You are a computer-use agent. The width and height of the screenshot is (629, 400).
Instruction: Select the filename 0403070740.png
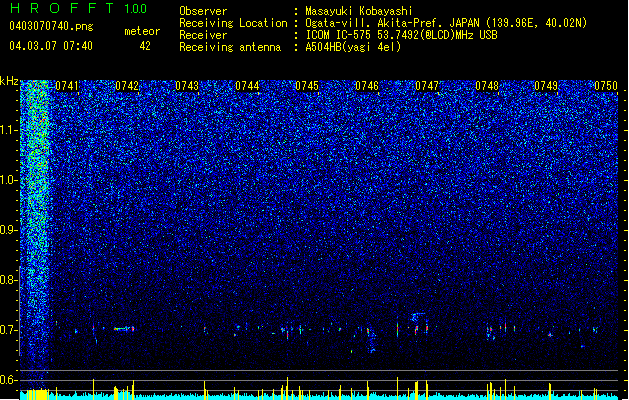[x=51, y=26]
